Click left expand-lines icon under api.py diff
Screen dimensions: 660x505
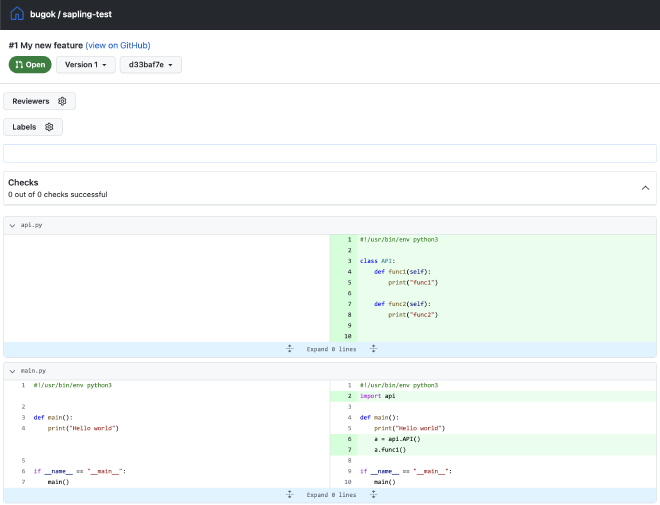(x=289, y=348)
